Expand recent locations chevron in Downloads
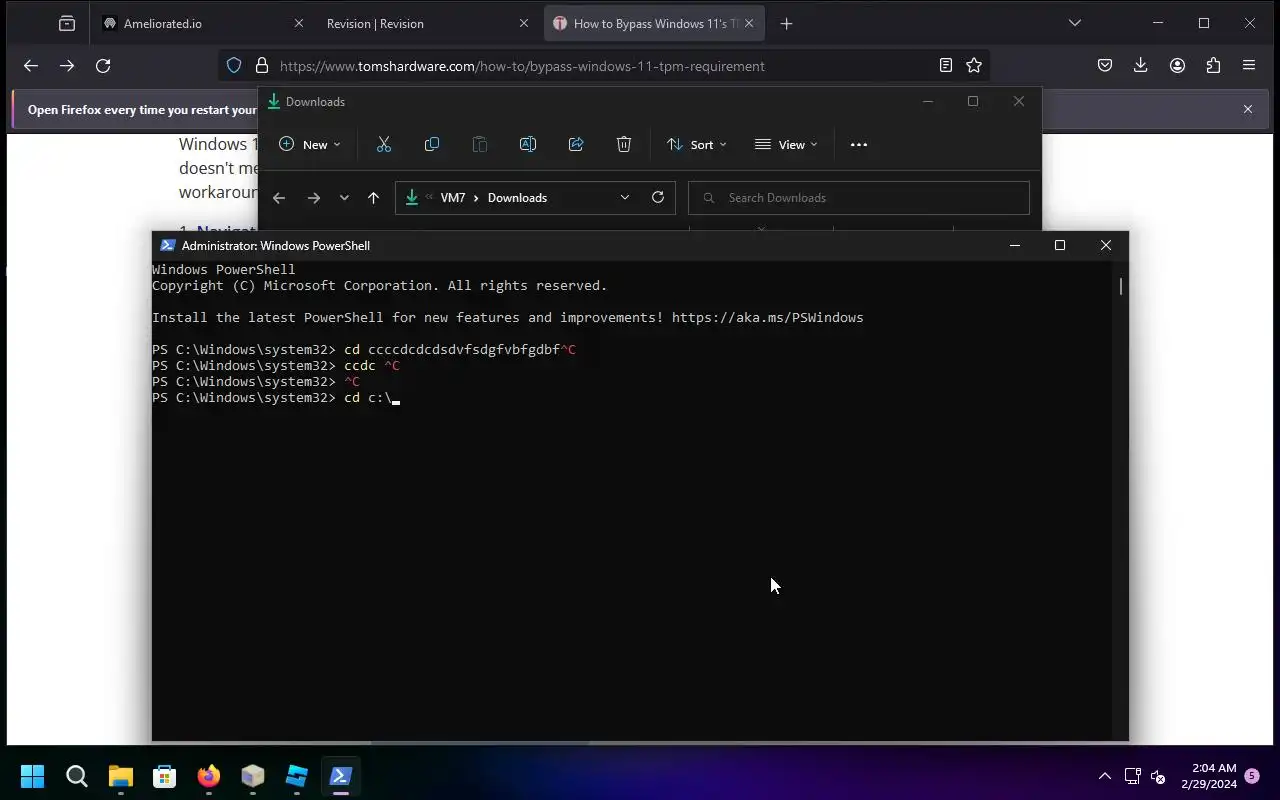1280x800 pixels. click(344, 198)
